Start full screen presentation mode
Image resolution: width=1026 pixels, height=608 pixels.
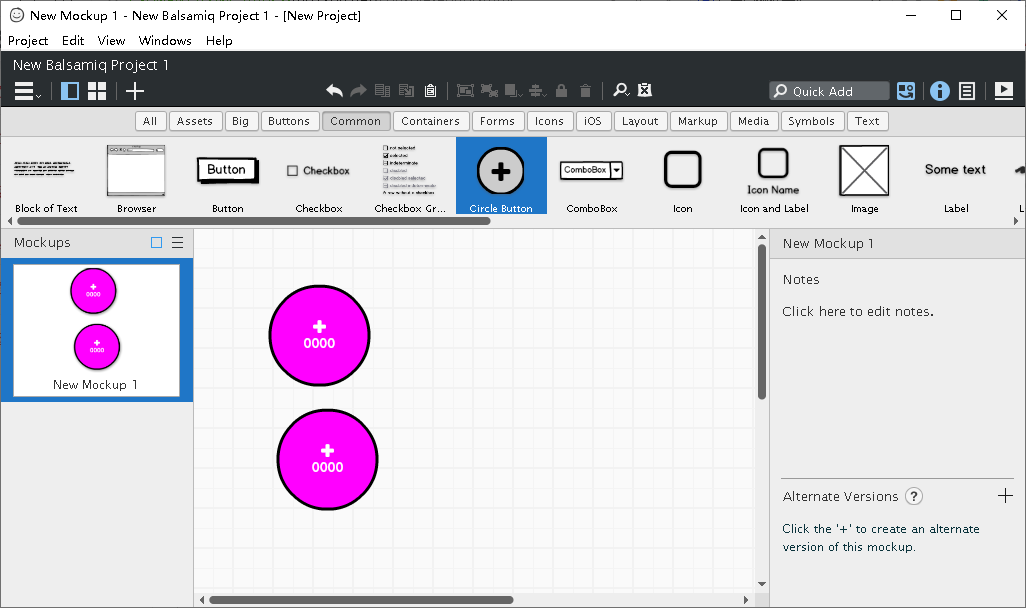click(x=1003, y=90)
